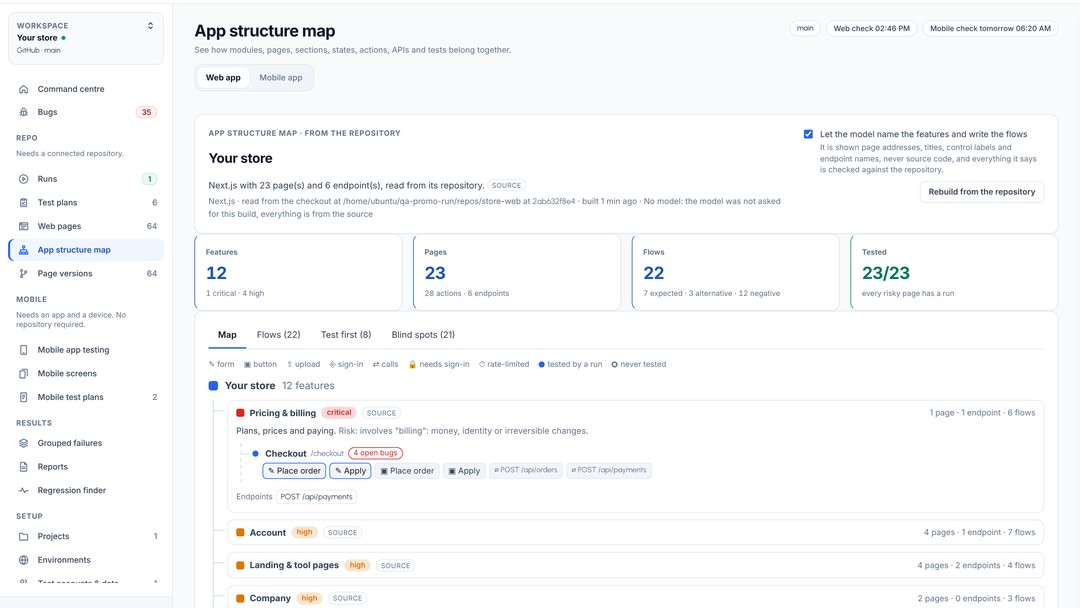Switch to the Mobile app tab
Viewport: 1080px width, 608px height.
click(280, 78)
